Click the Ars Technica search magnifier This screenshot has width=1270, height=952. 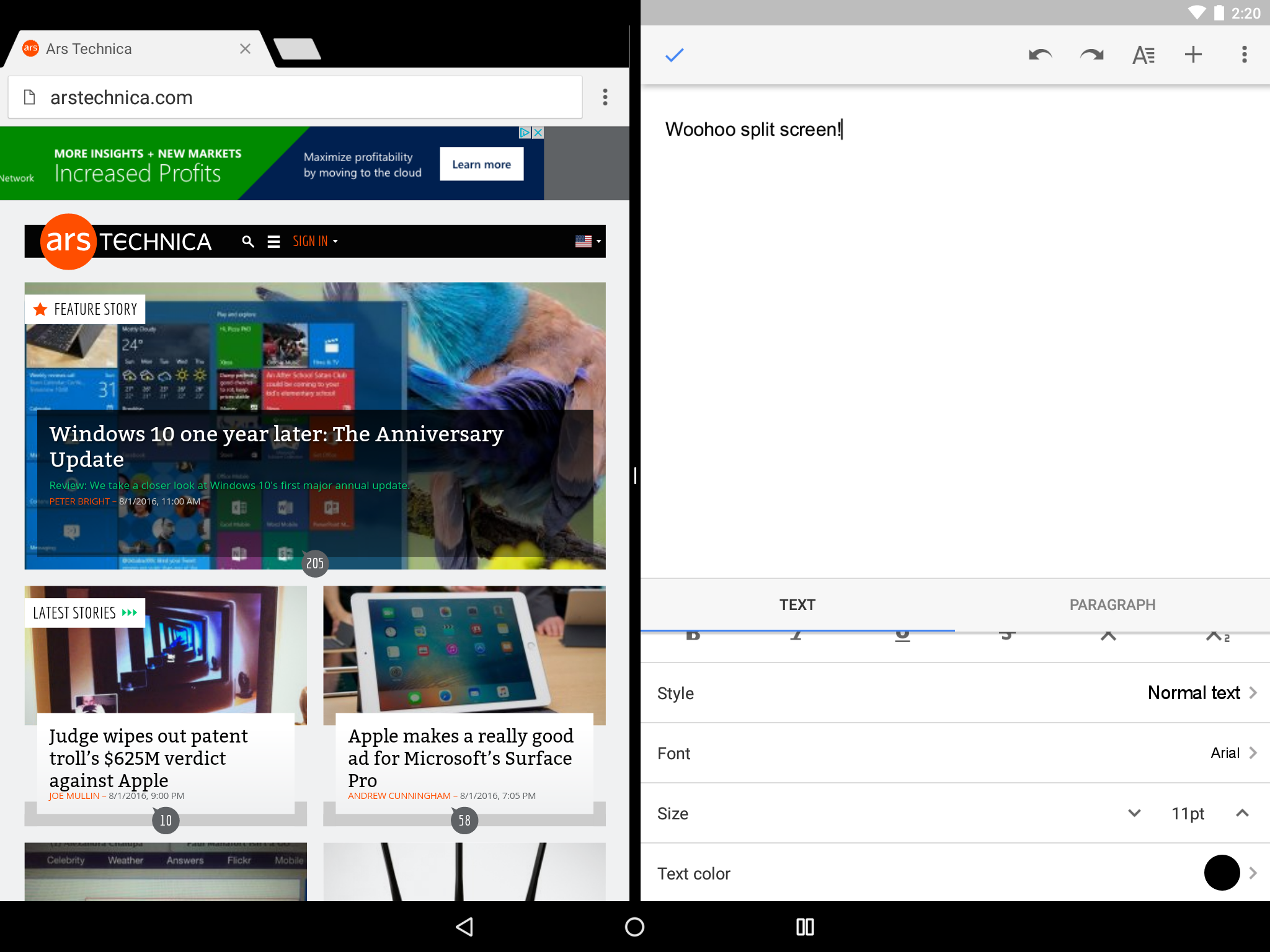pyautogui.click(x=248, y=242)
